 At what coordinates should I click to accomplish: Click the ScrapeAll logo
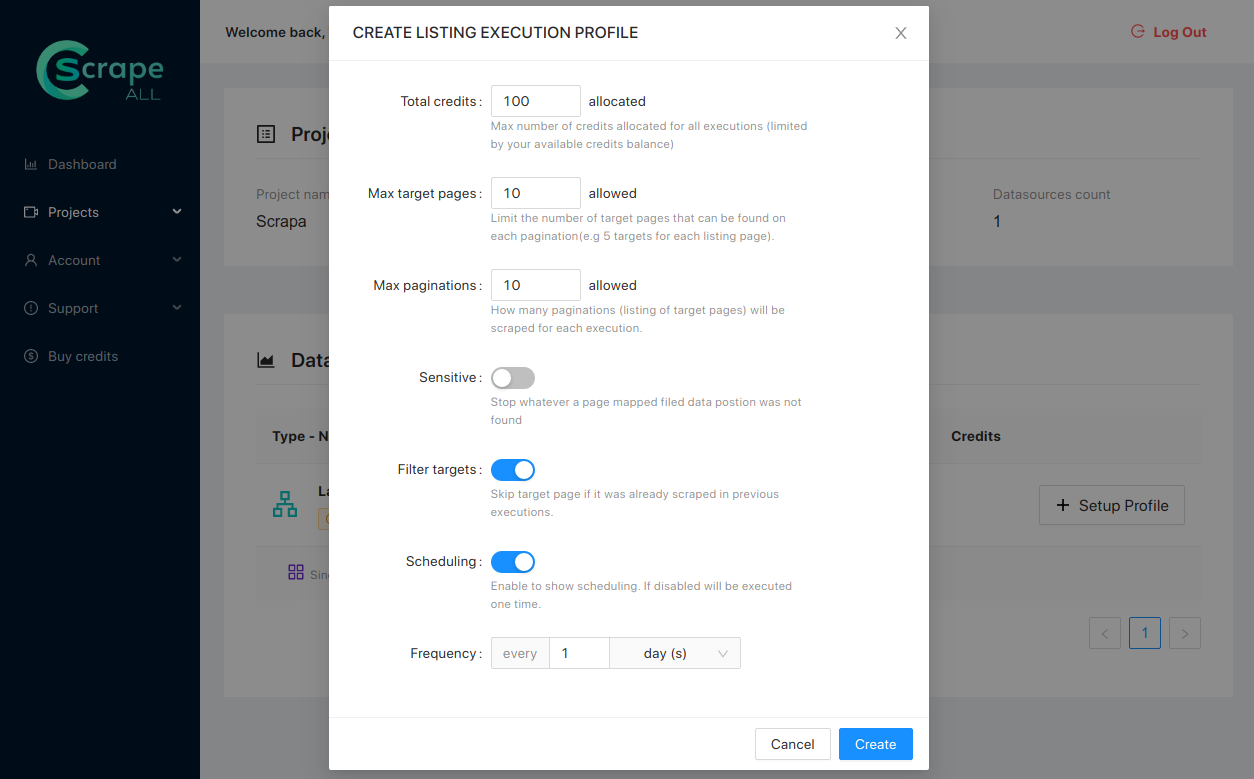point(99,70)
